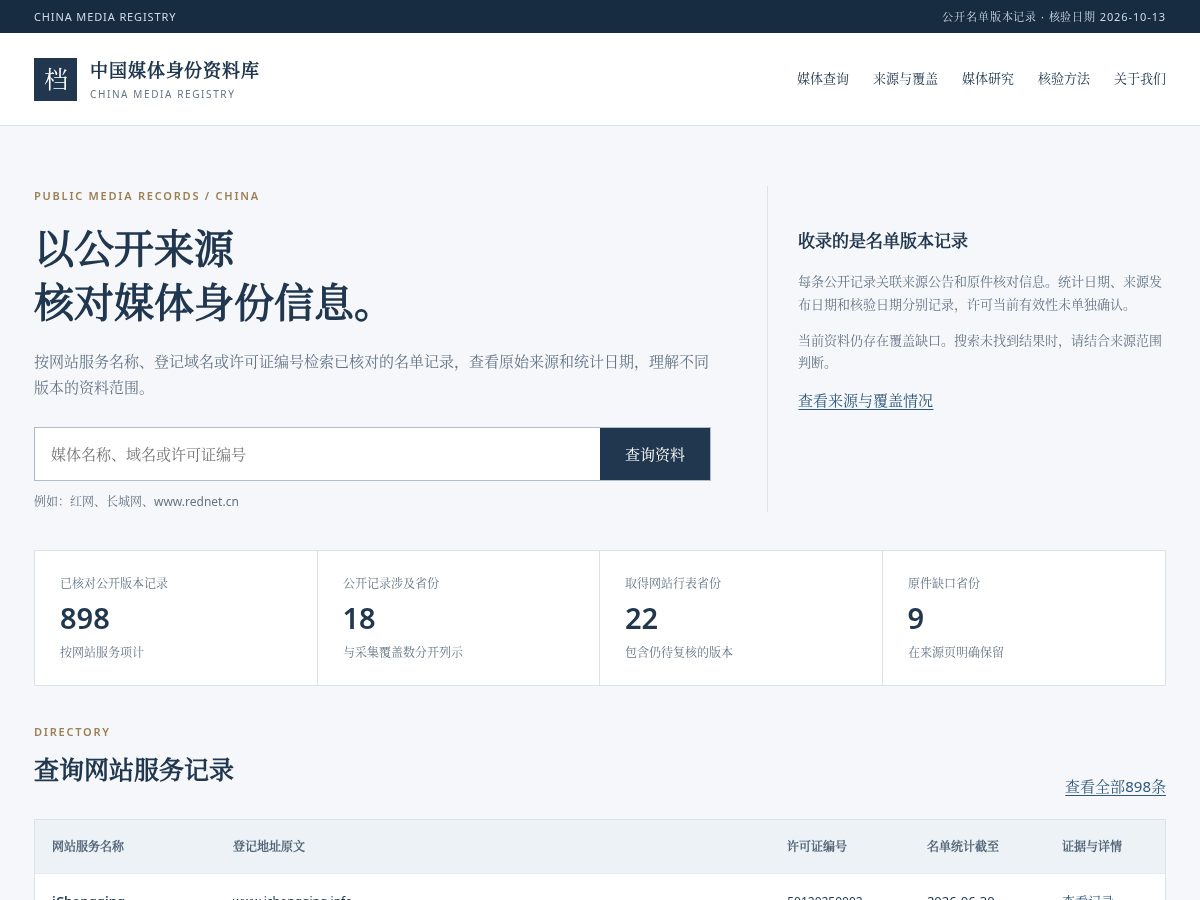
Task: Click the 收录的是名单版本记录 heading
Action: coord(883,241)
